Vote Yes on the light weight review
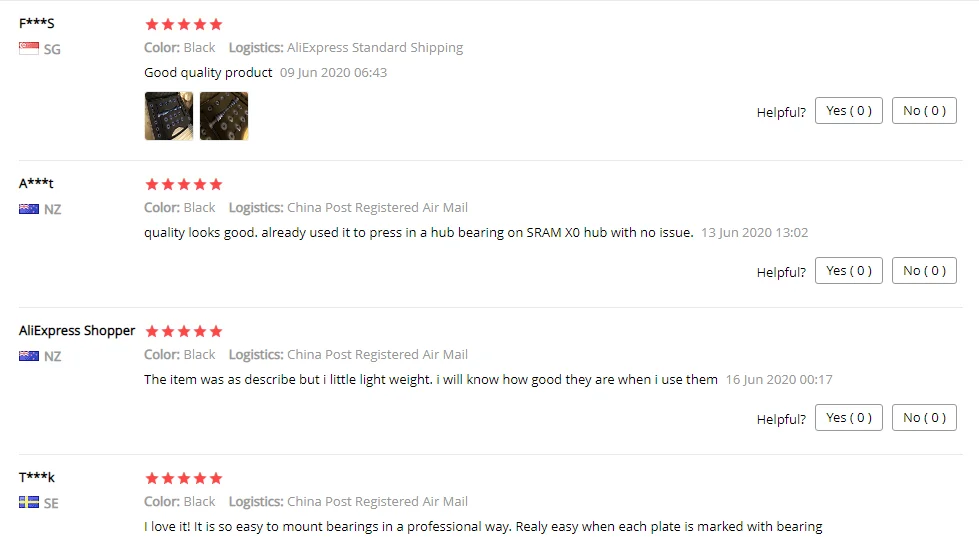Viewport: 979px width, 537px height. (849, 418)
